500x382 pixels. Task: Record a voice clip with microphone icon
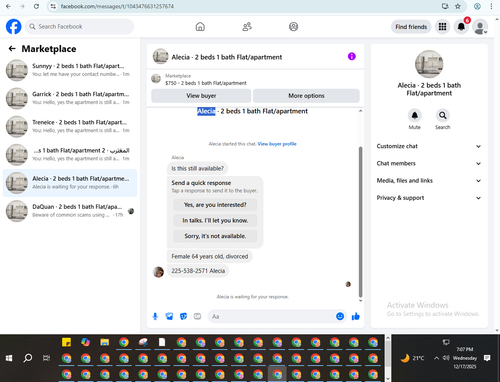pyautogui.click(x=155, y=316)
